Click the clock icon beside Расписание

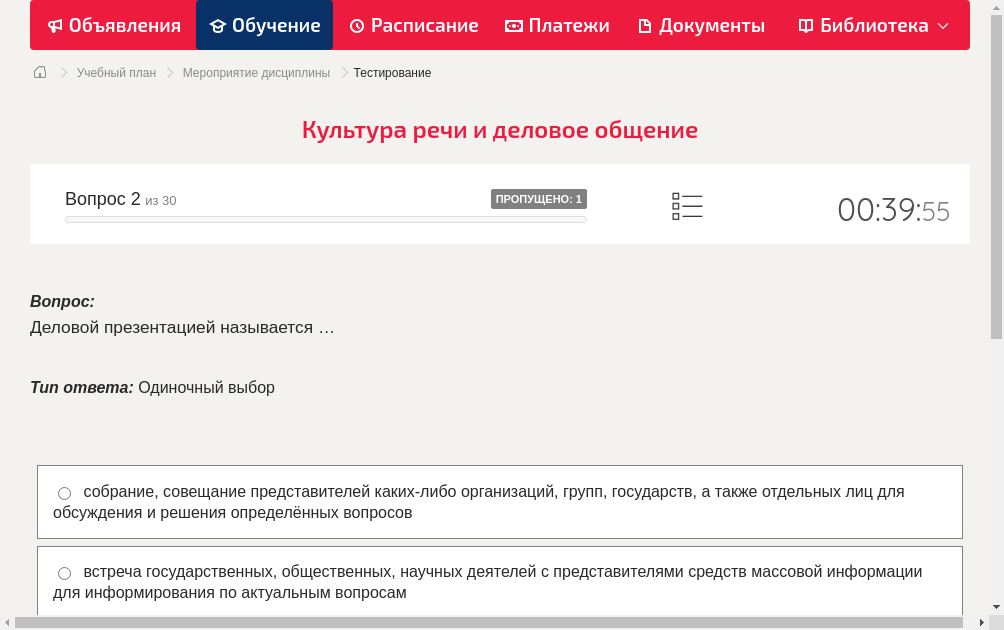click(x=355, y=25)
